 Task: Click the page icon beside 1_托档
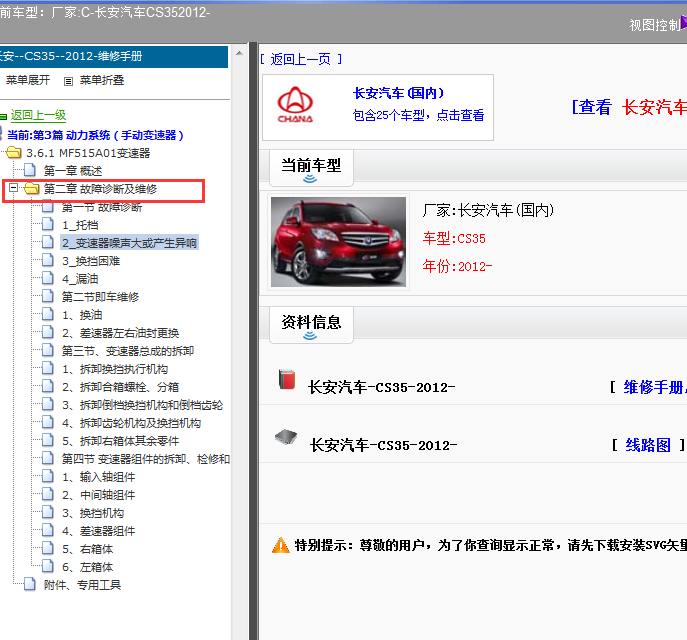click(x=48, y=224)
